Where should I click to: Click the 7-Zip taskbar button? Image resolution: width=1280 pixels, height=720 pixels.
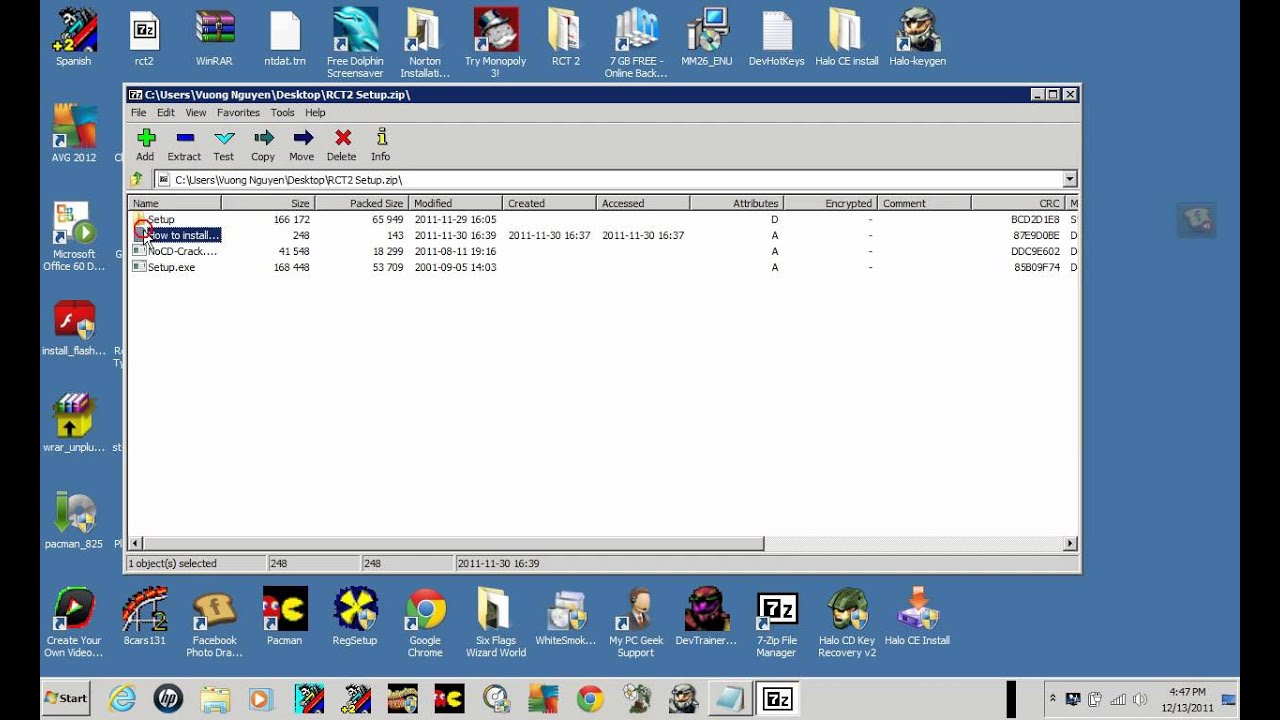pyautogui.click(x=777, y=698)
